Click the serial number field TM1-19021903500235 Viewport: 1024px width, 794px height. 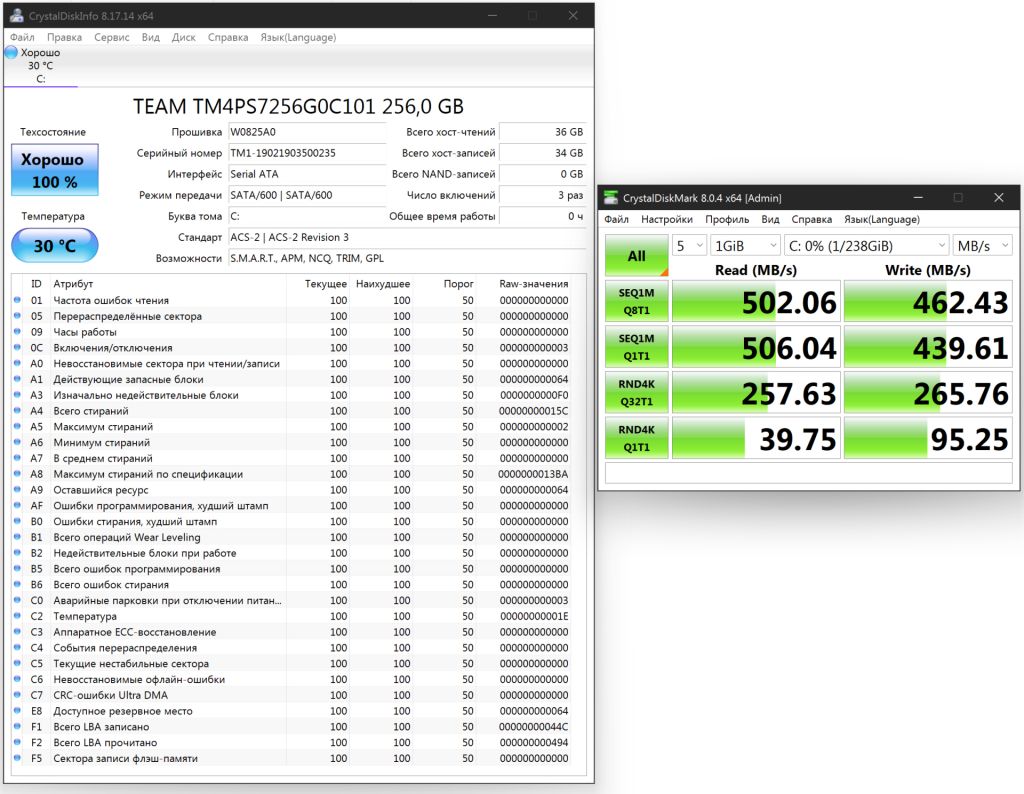[307, 153]
